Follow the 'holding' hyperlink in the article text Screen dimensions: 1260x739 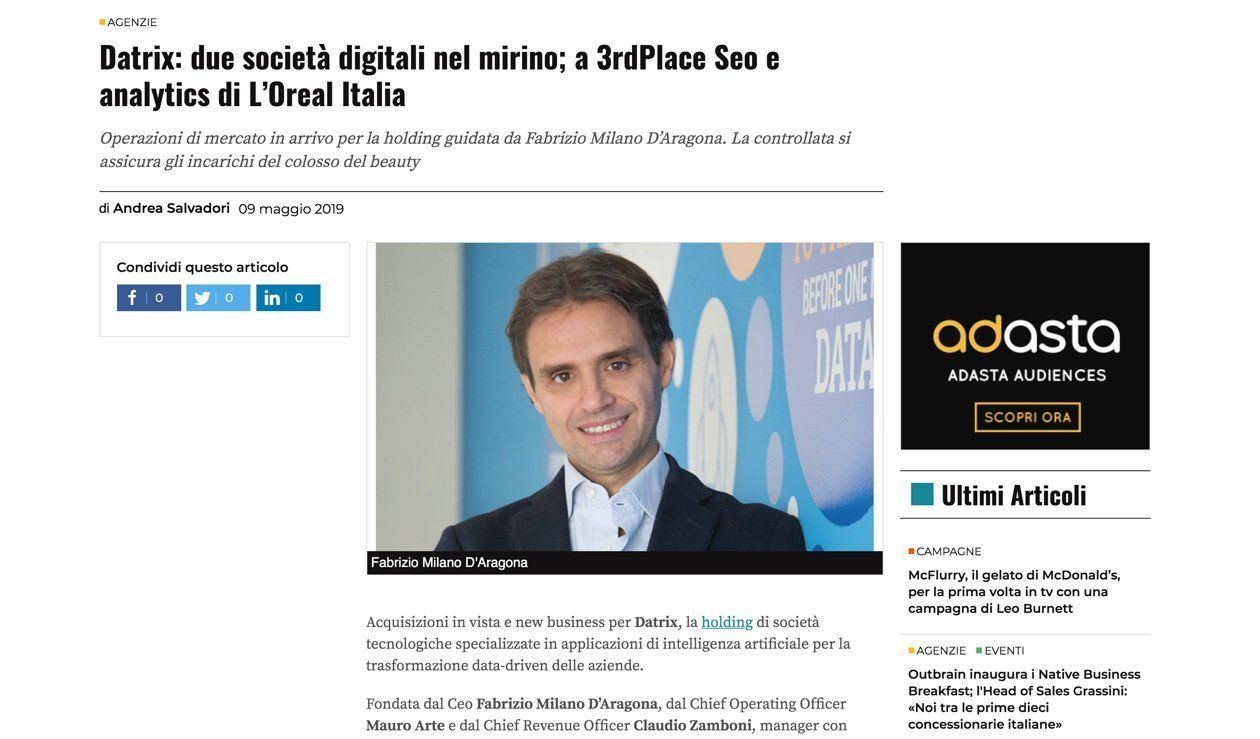[727, 622]
